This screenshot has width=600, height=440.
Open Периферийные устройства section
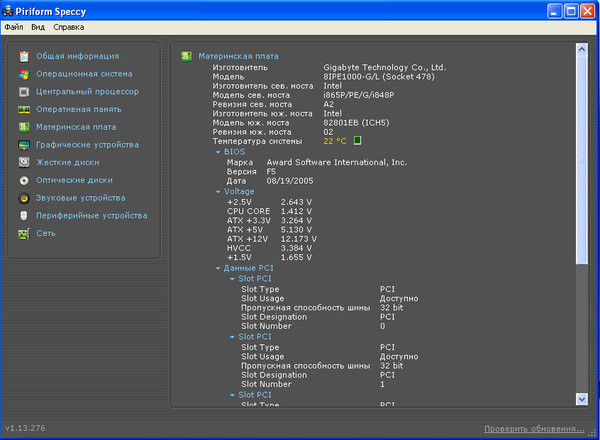[x=91, y=216]
